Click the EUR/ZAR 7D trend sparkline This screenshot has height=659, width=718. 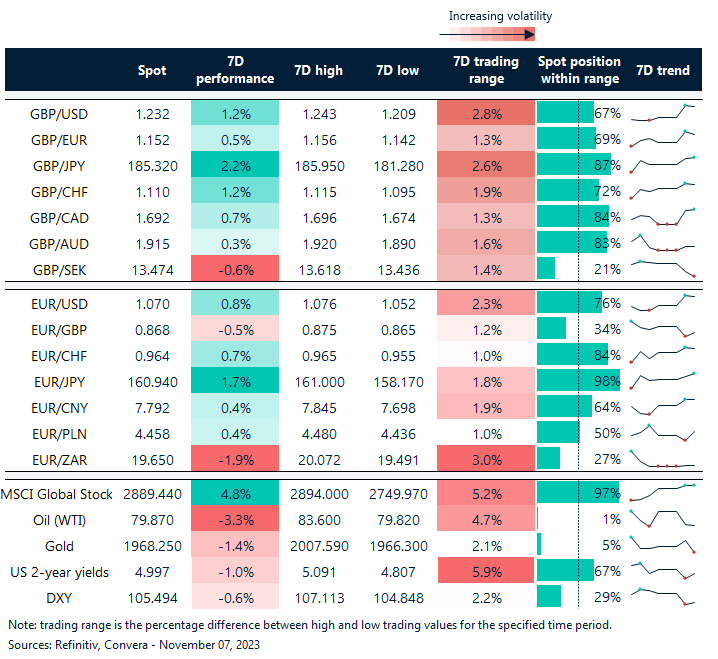coord(662,458)
